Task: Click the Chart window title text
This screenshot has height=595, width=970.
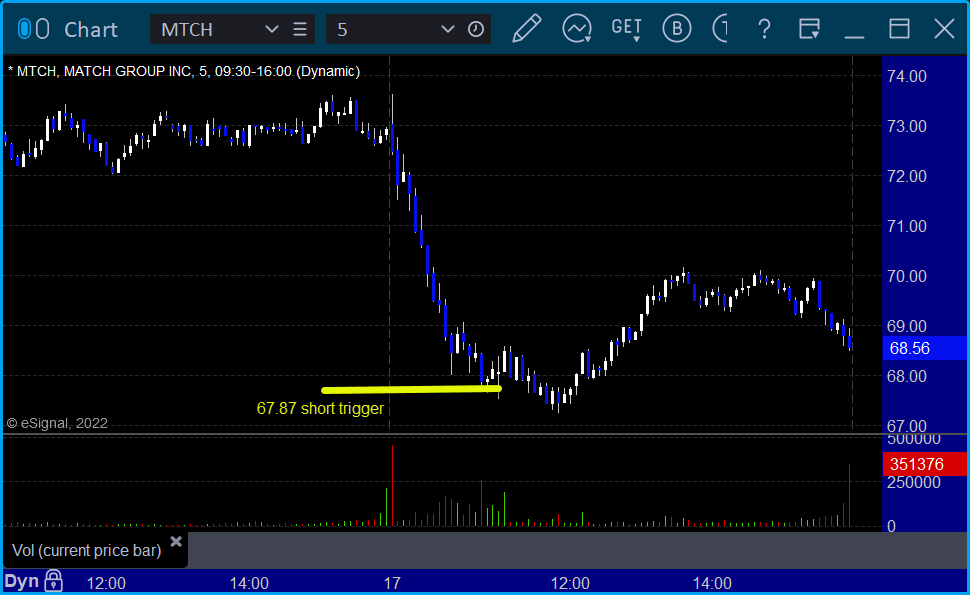Action: coord(91,29)
